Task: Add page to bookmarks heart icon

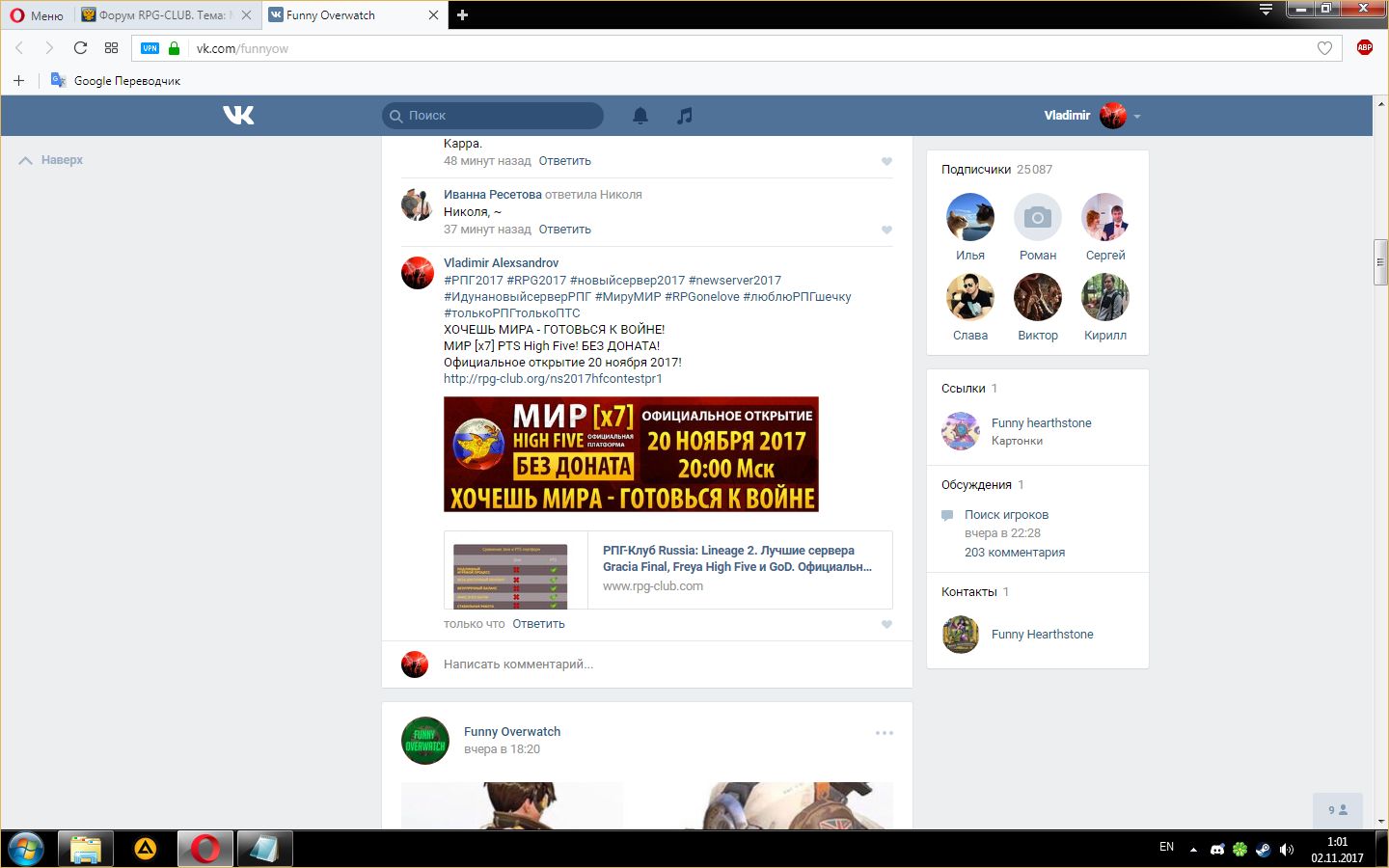Action: coord(1324,48)
